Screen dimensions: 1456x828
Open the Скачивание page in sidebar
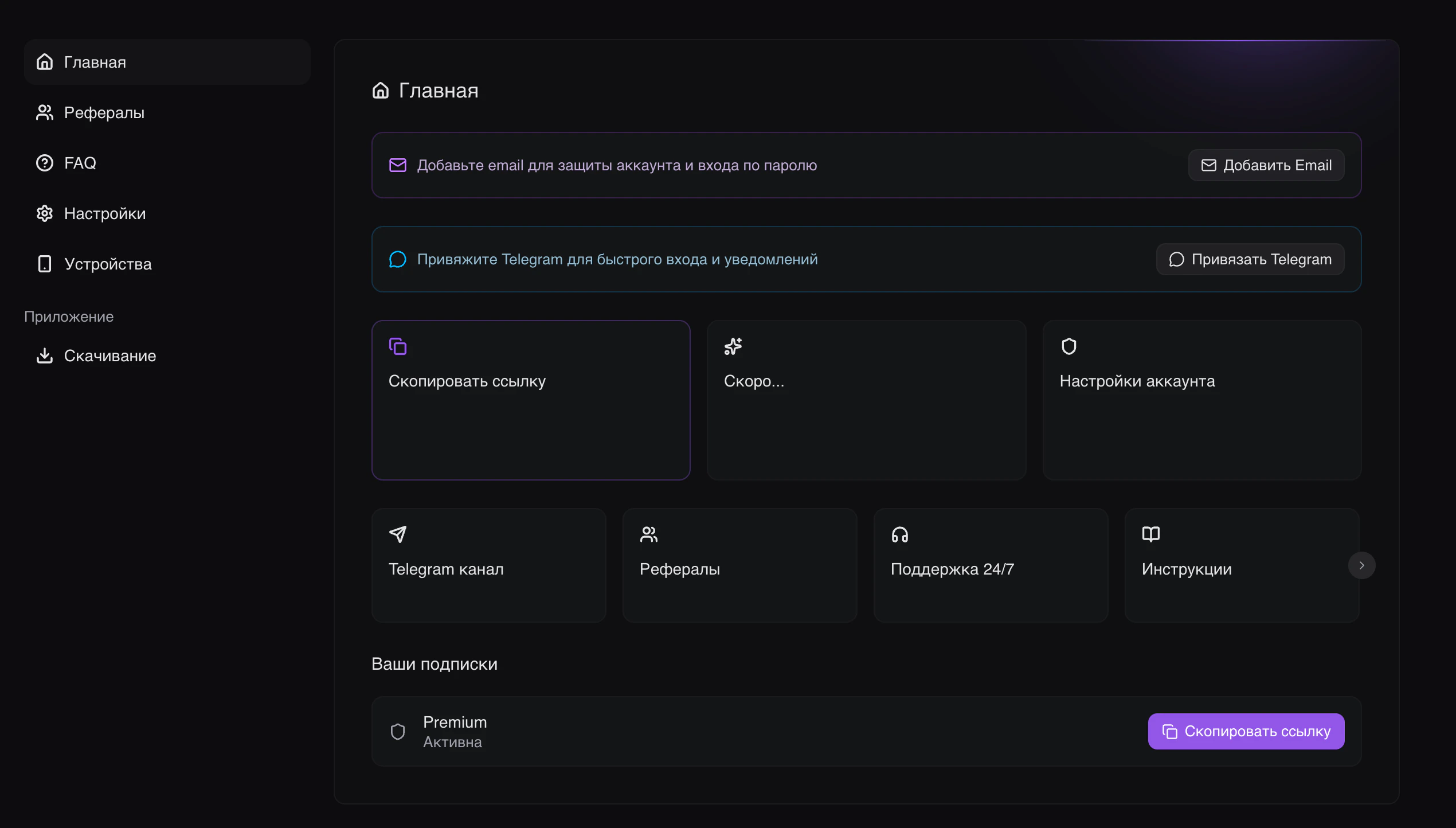pyautogui.click(x=110, y=356)
